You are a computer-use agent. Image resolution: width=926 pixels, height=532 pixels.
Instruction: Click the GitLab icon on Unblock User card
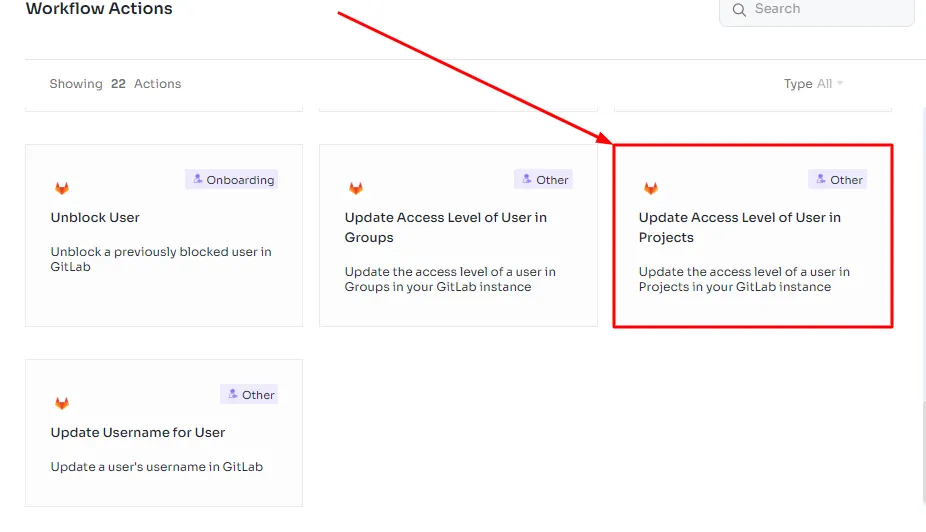pyautogui.click(x=62, y=188)
